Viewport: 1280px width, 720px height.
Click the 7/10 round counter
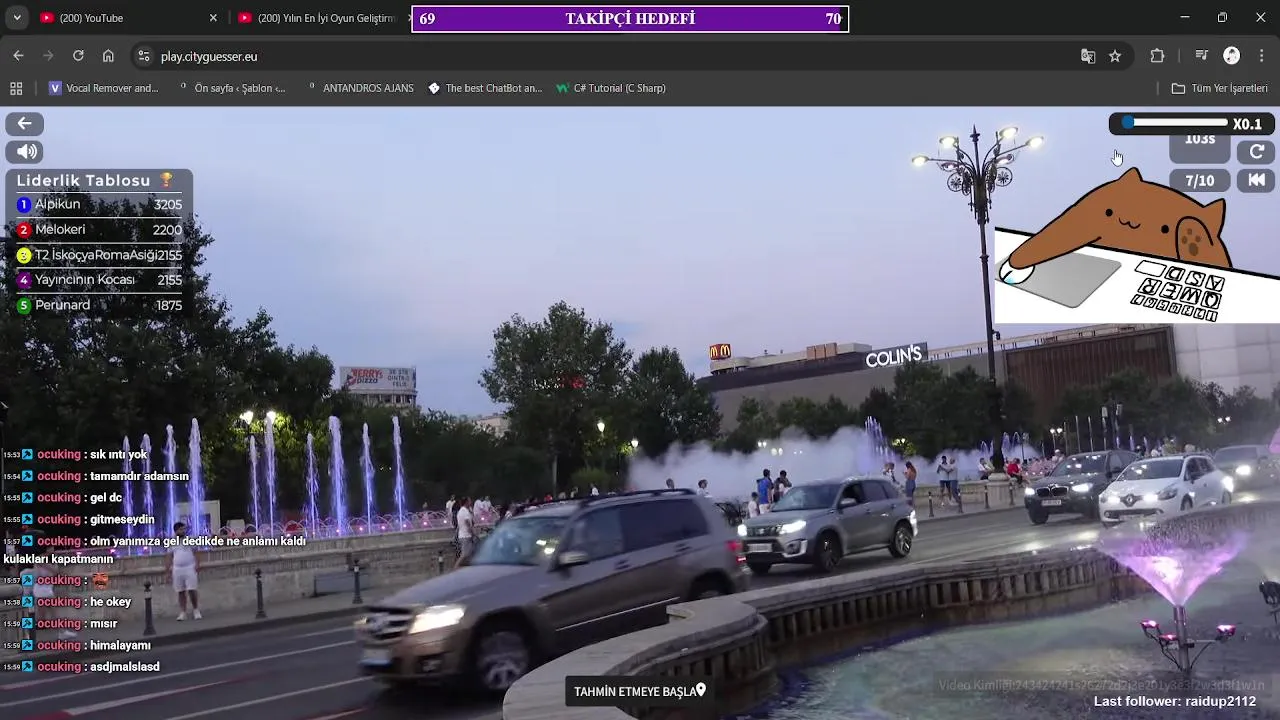tap(1199, 181)
